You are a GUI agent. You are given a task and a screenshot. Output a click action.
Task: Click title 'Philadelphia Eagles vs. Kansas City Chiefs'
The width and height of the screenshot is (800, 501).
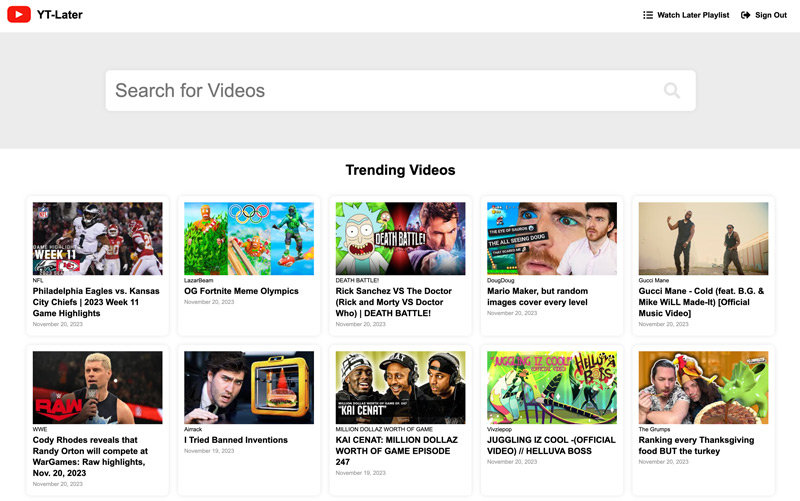click(x=96, y=302)
